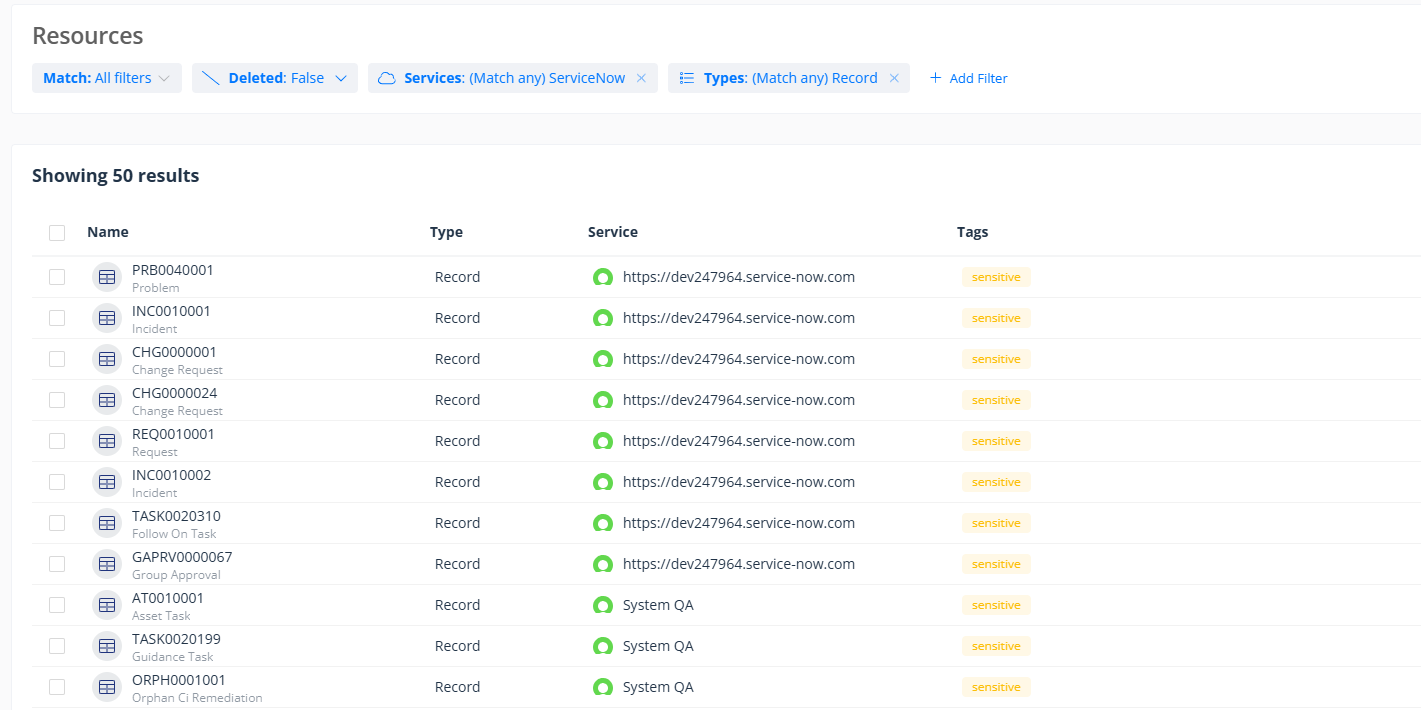1421x710 pixels.
Task: Open the PRB0040001 problem record
Action: click(173, 270)
